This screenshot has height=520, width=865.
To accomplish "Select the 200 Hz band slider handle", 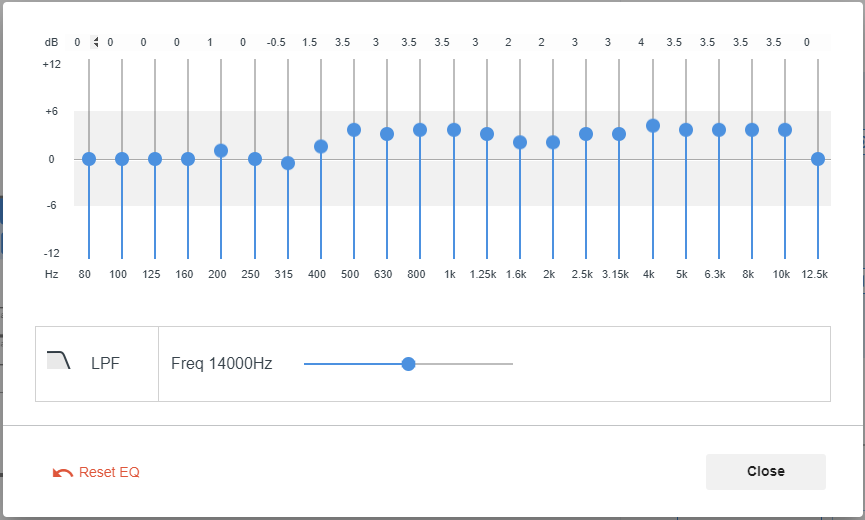I will [221, 151].
